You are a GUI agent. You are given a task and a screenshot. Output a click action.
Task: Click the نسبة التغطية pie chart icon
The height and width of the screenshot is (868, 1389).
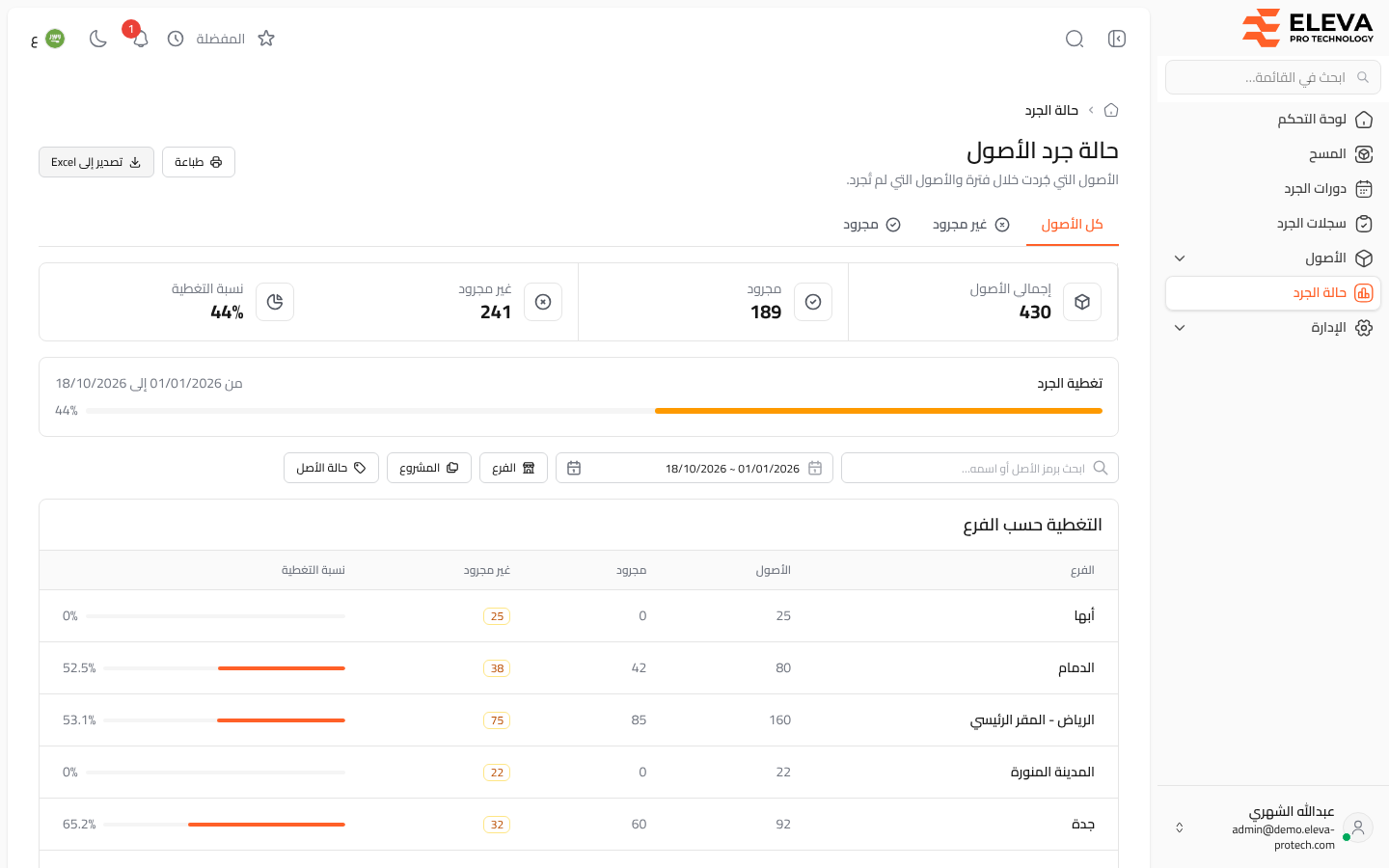[x=275, y=302]
